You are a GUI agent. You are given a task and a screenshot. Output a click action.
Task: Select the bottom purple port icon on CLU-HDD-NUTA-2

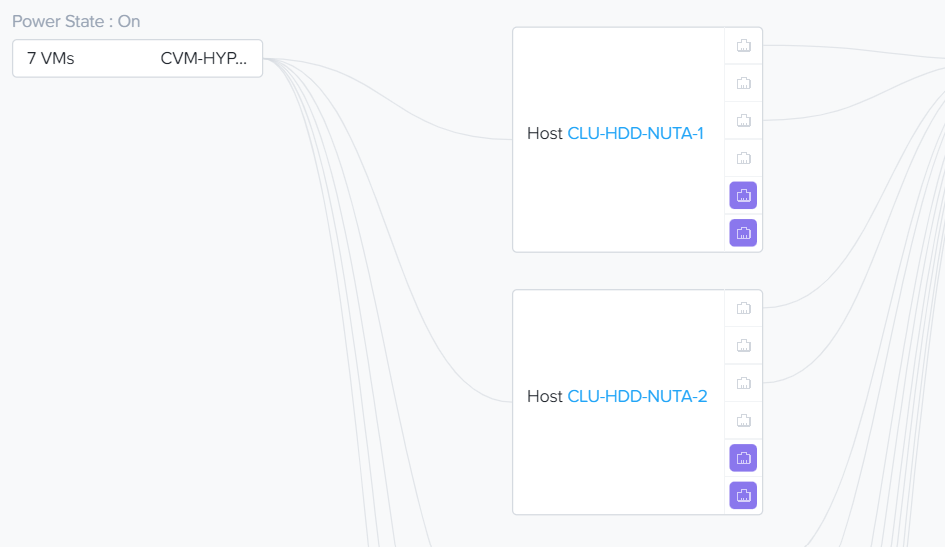tap(743, 496)
